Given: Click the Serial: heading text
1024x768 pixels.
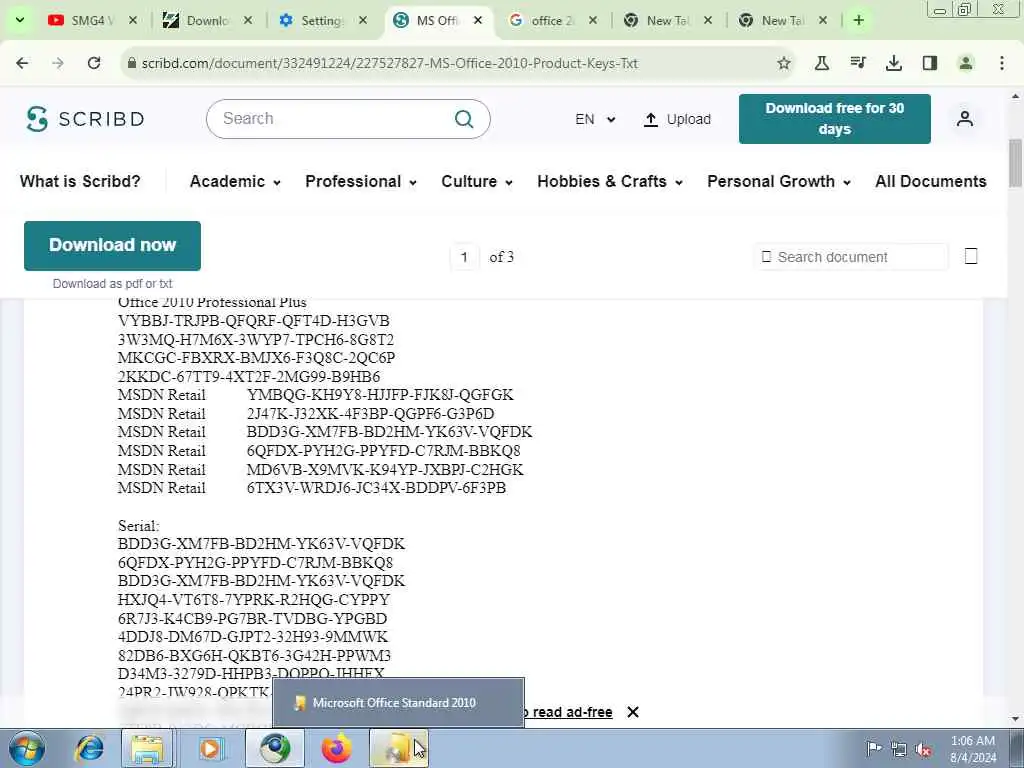Looking at the screenshot, I should point(138,526).
